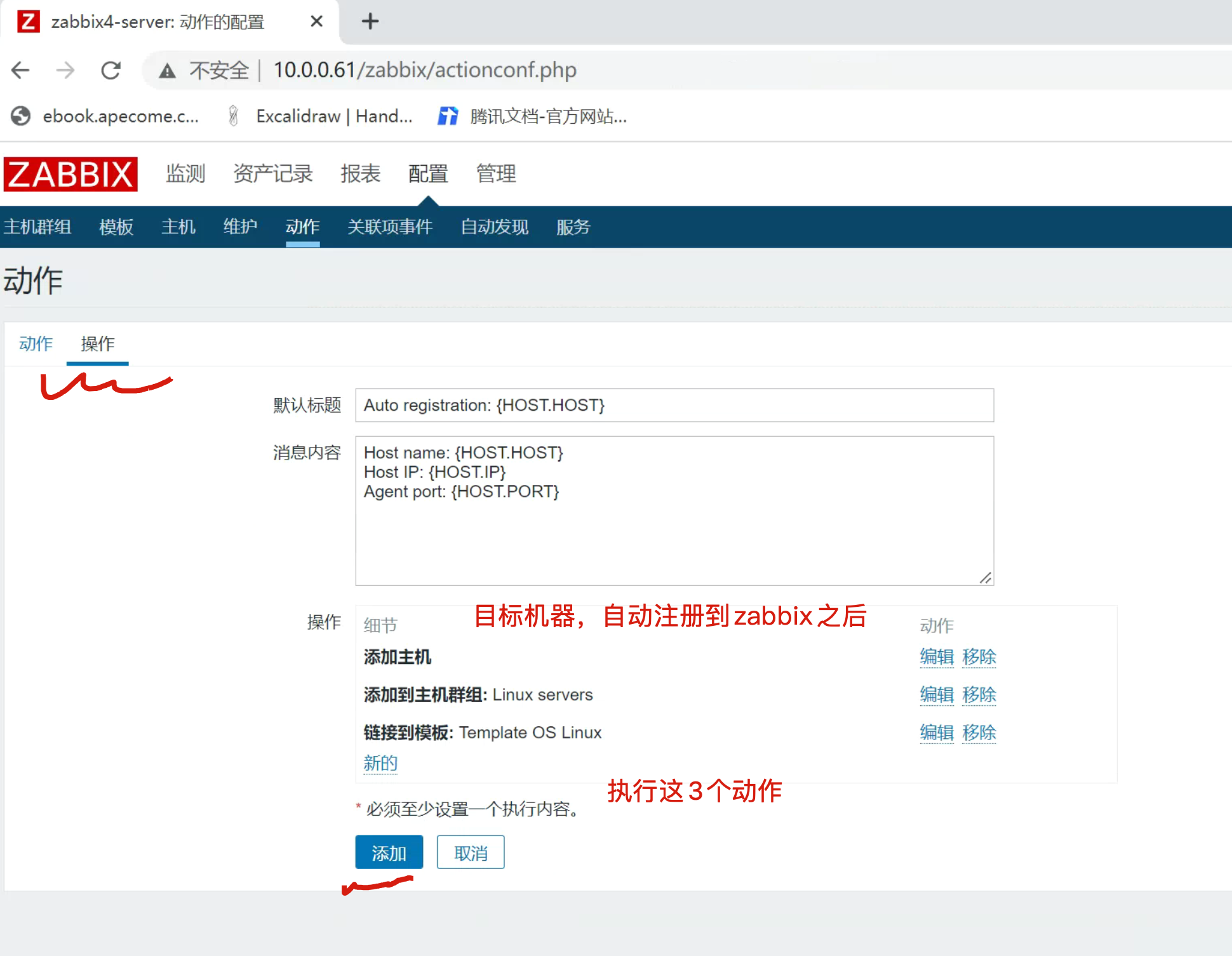Click 移除 for Template OS Linux row
Image resolution: width=1232 pixels, height=956 pixels.
pyautogui.click(x=979, y=732)
